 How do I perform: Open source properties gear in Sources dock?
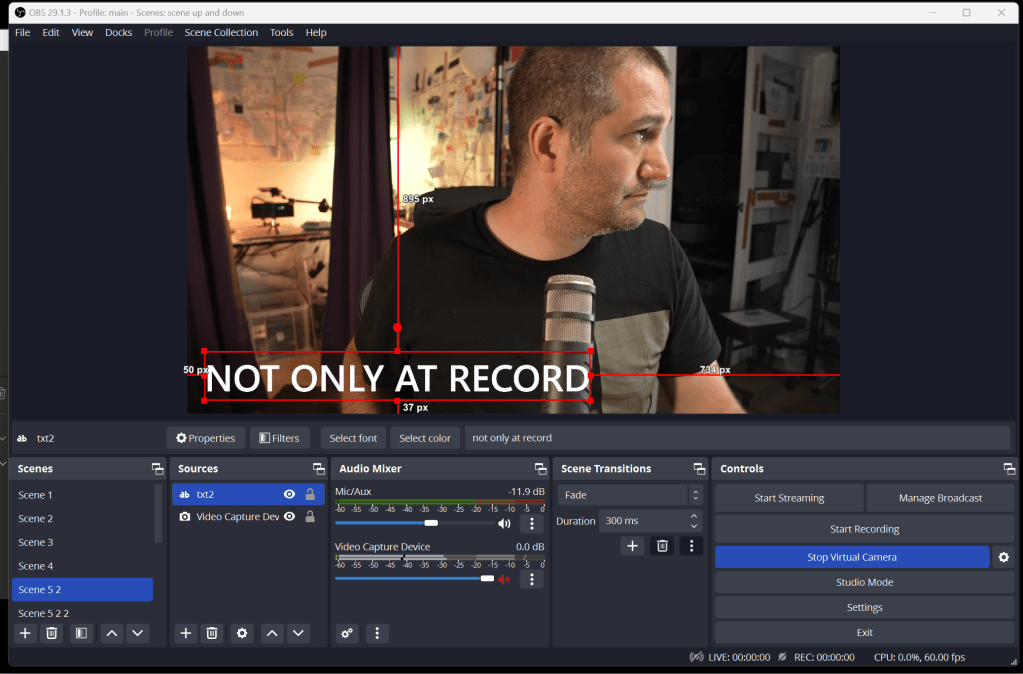(242, 633)
